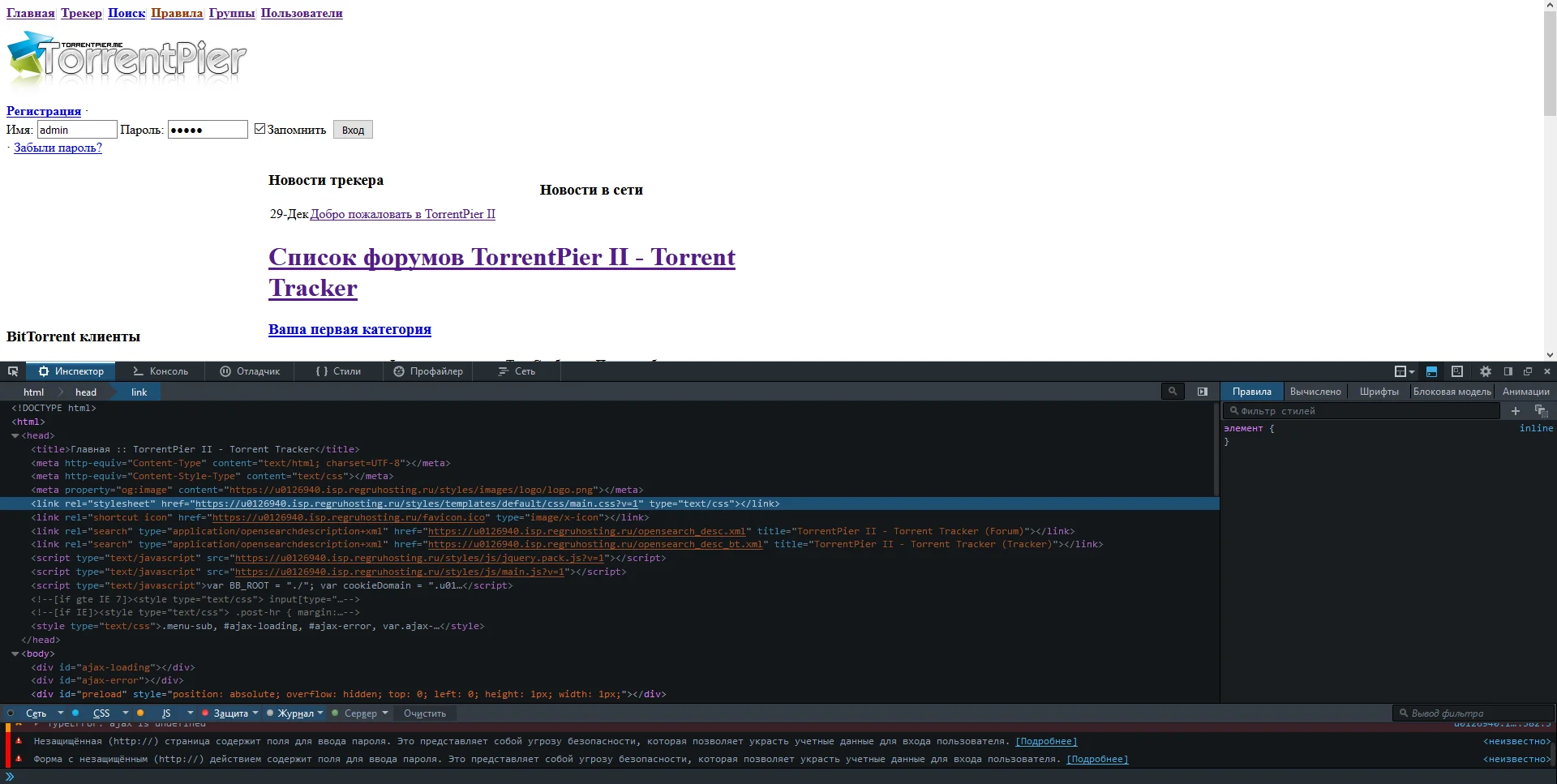The height and width of the screenshot is (784, 1557).
Task: Click the Очистить console button
Action: [425, 713]
